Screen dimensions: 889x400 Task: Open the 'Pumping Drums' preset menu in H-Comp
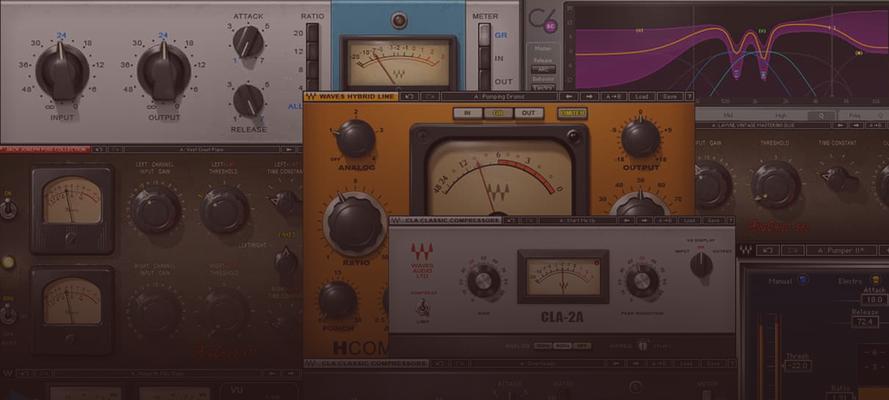tap(498, 97)
